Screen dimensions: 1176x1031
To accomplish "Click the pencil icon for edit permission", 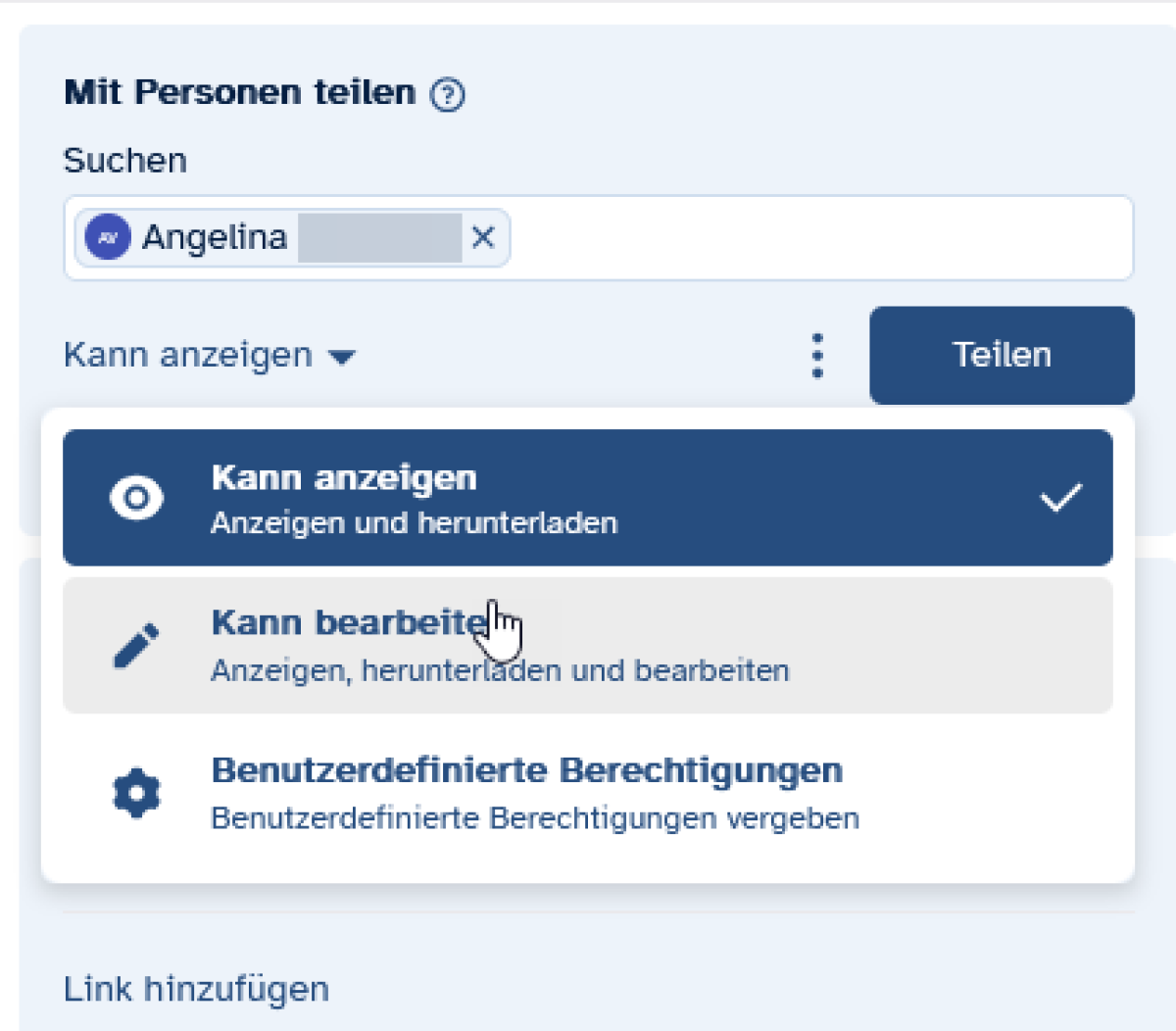I will point(136,646).
